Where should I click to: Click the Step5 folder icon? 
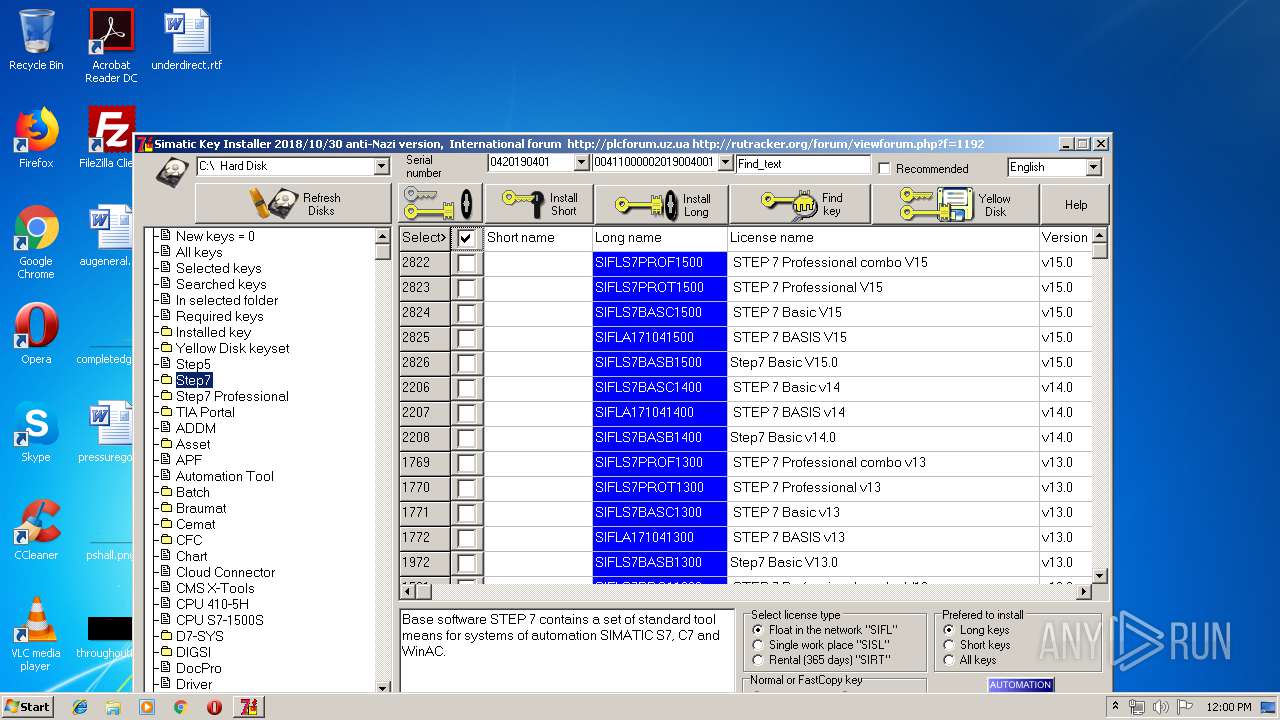coord(166,364)
